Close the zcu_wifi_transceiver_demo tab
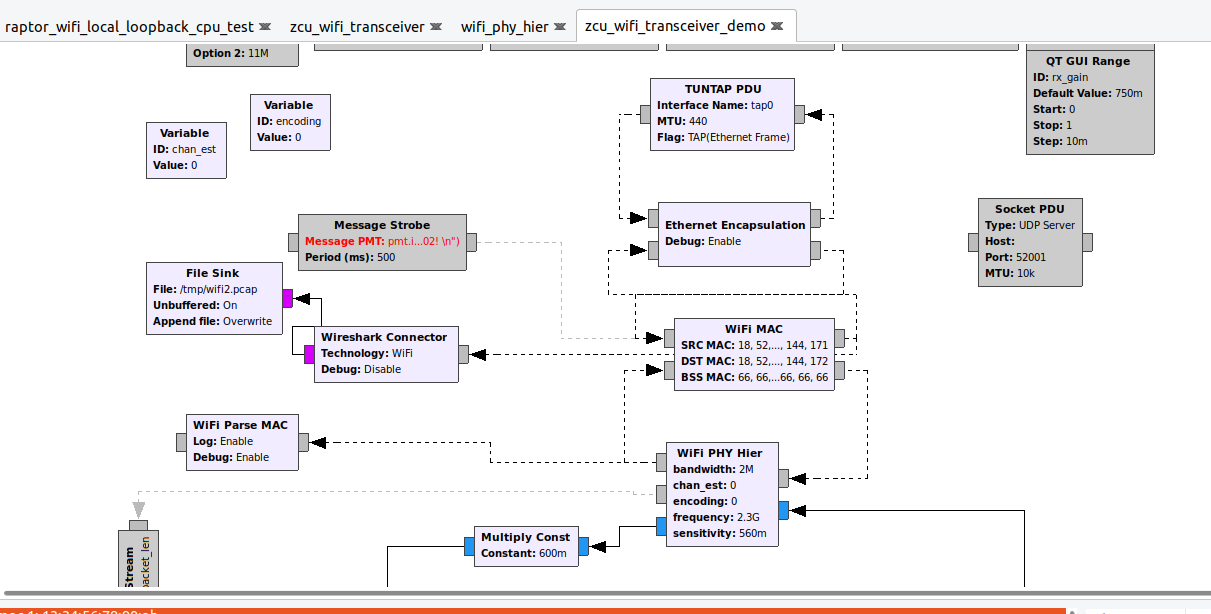The image size is (1211, 614). point(778,26)
